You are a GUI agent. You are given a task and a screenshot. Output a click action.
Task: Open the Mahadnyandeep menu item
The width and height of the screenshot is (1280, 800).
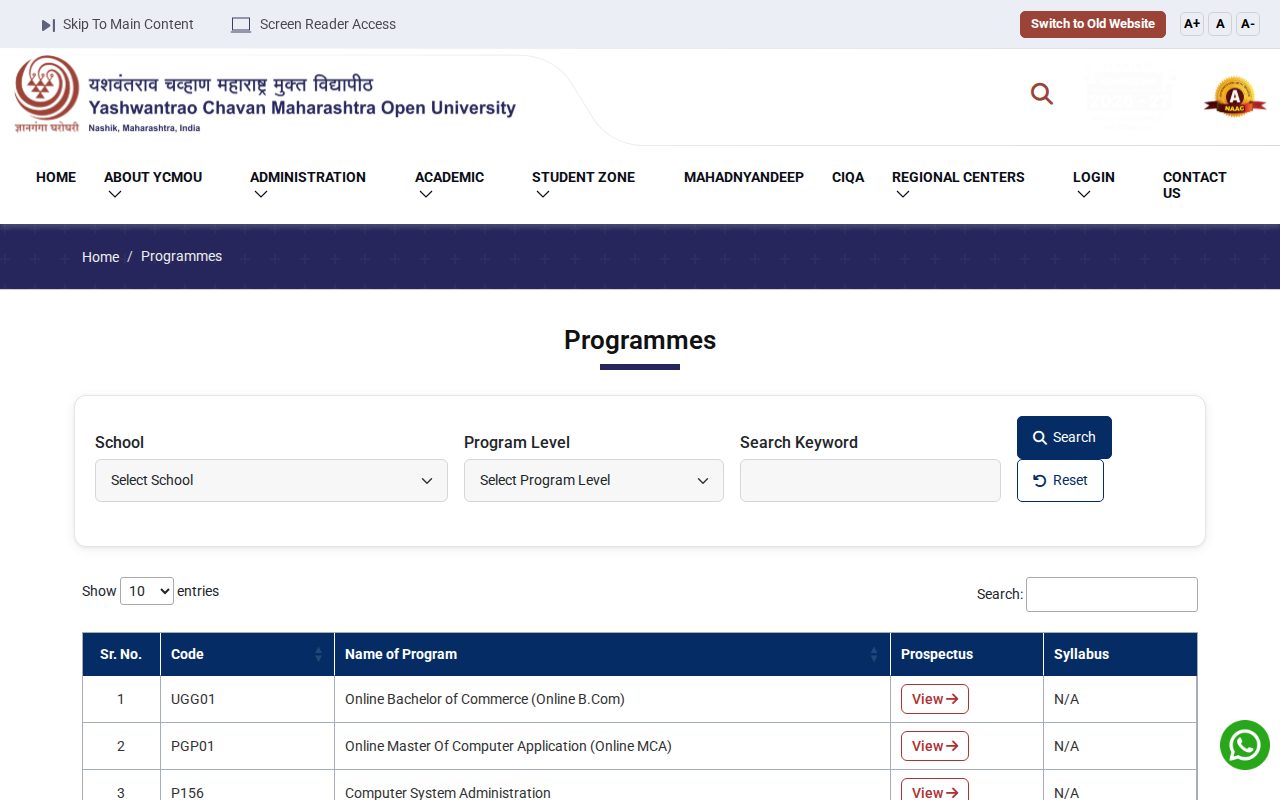click(x=744, y=177)
